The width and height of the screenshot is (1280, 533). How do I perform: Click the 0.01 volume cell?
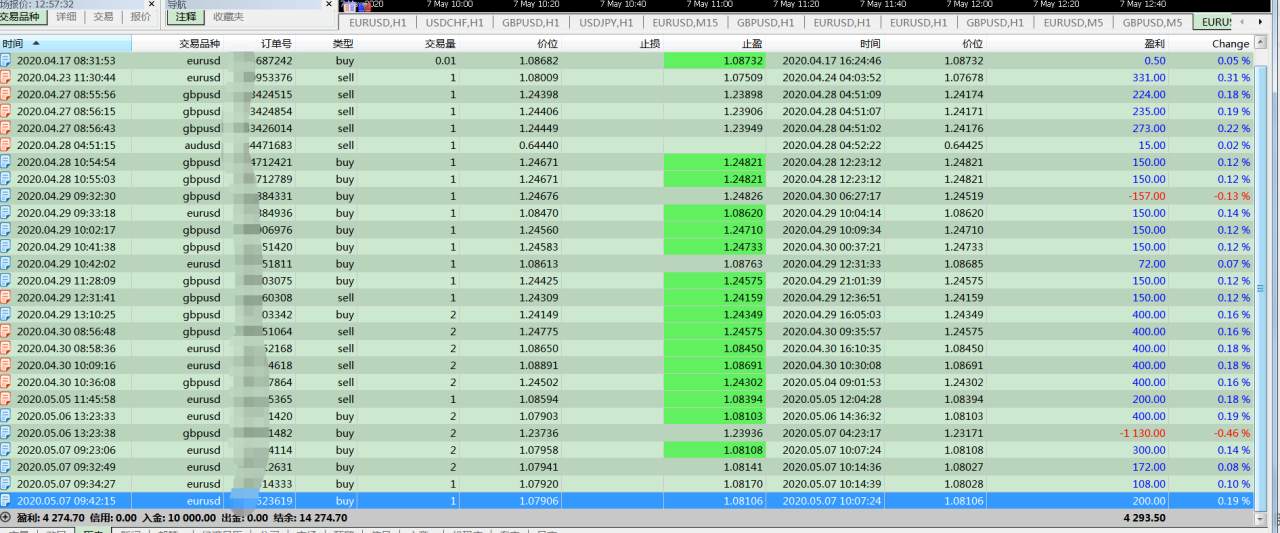(445, 61)
